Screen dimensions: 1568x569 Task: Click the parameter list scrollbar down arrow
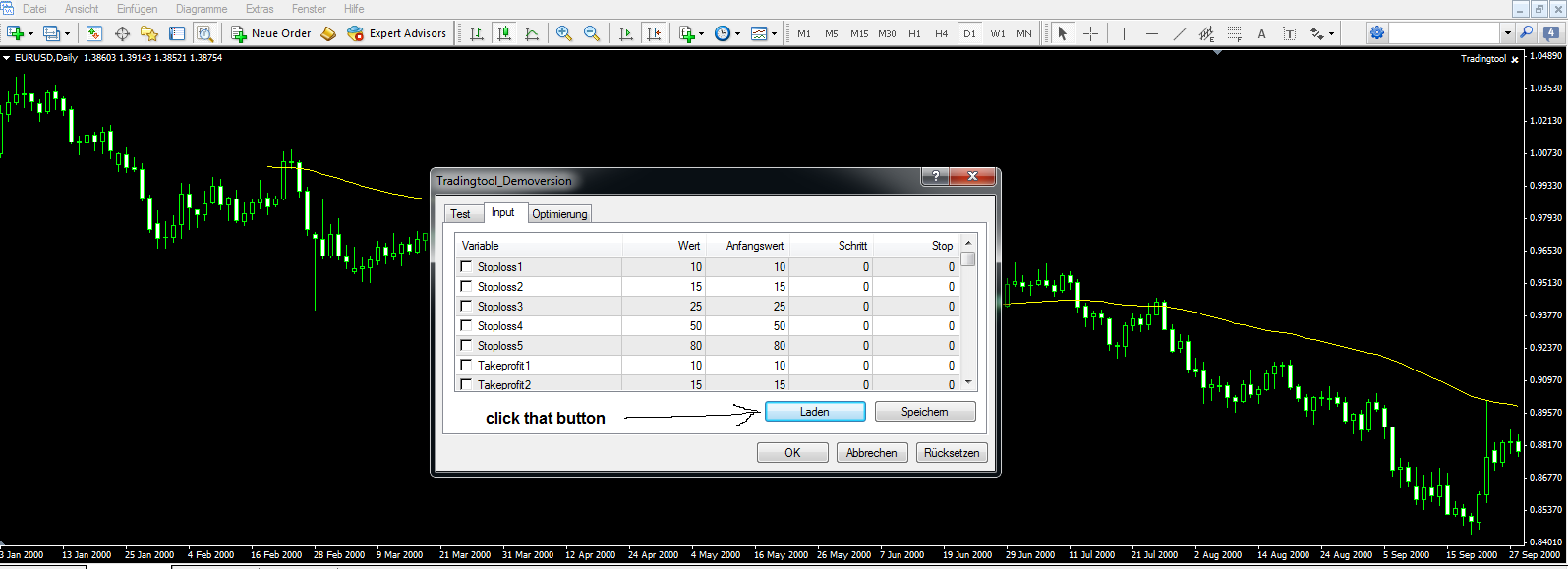[968, 383]
